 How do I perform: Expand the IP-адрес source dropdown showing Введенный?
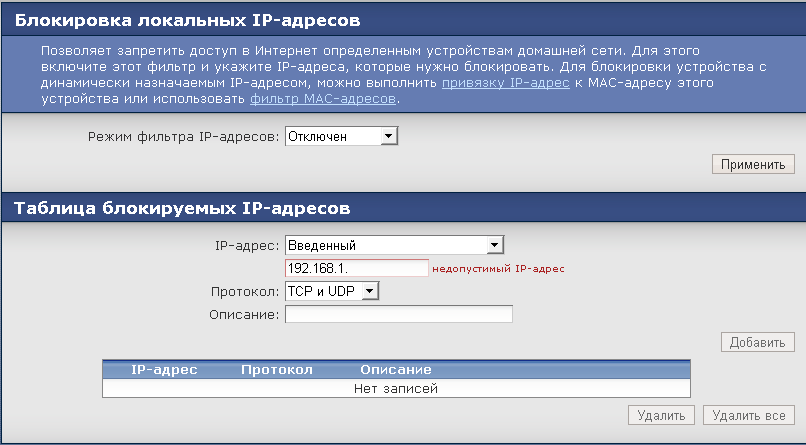[x=394, y=245]
